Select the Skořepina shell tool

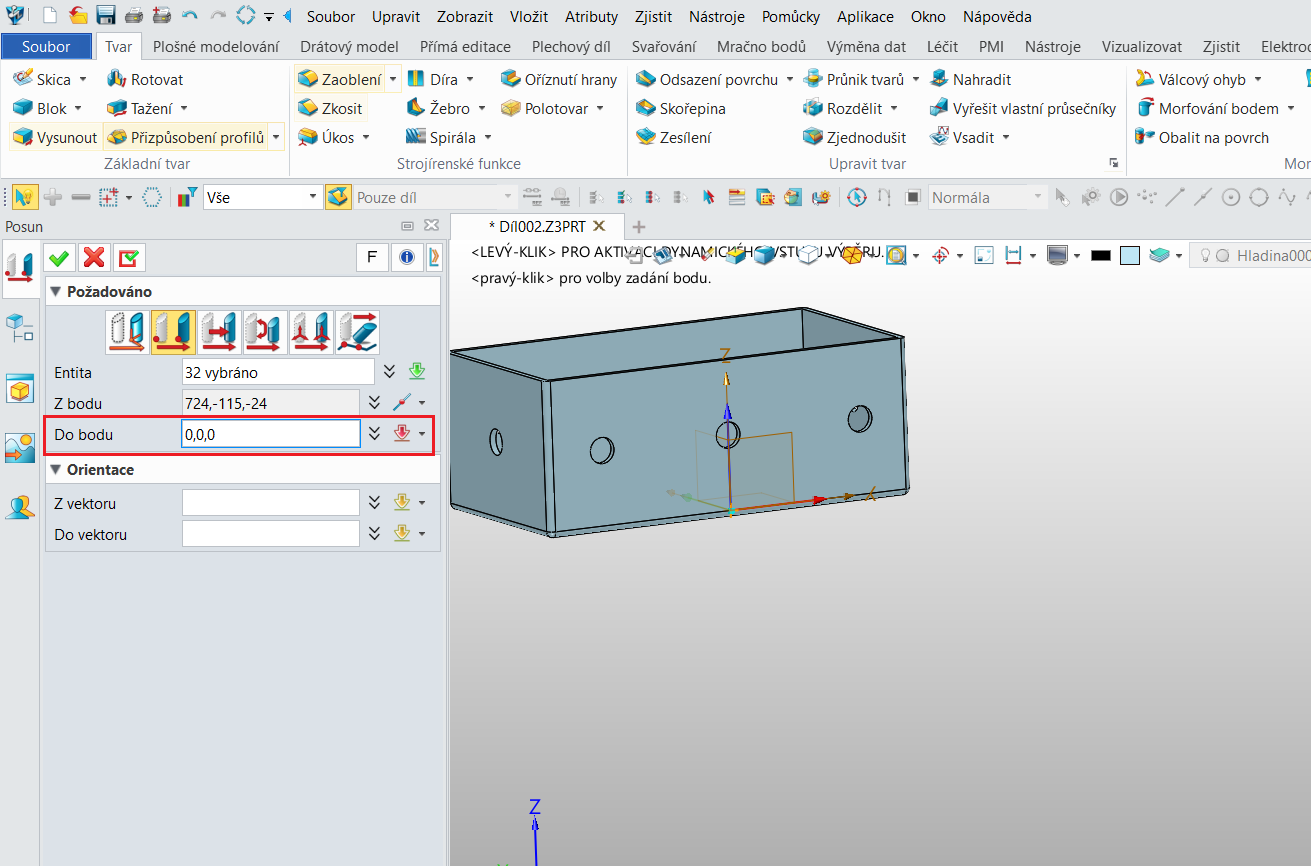pos(681,108)
